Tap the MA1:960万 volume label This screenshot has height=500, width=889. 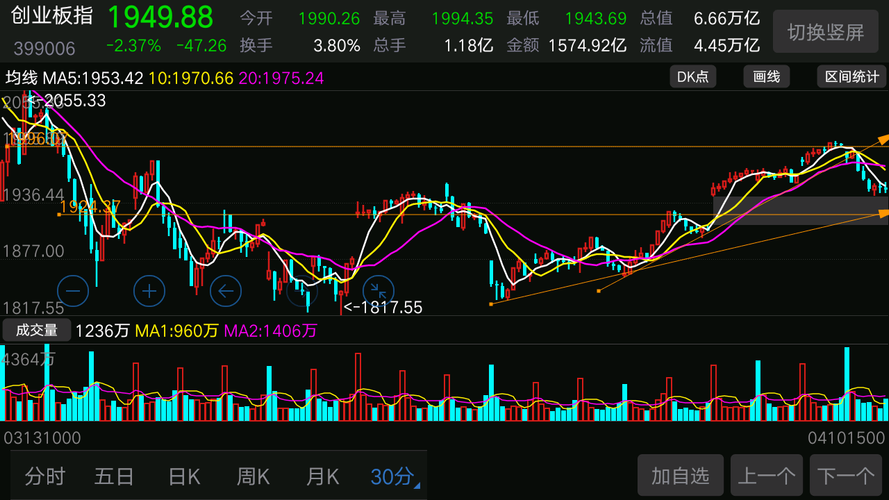tap(176, 331)
